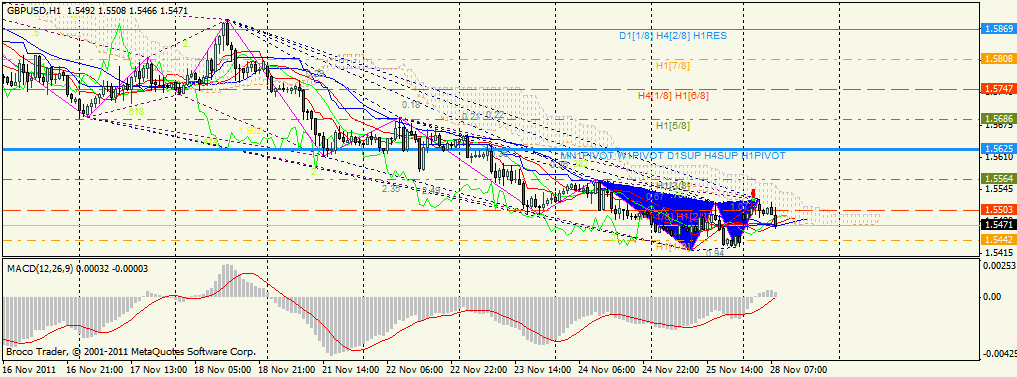Click the 2.35 ratio label on chart
The image size is (1017, 377).
tap(391, 189)
